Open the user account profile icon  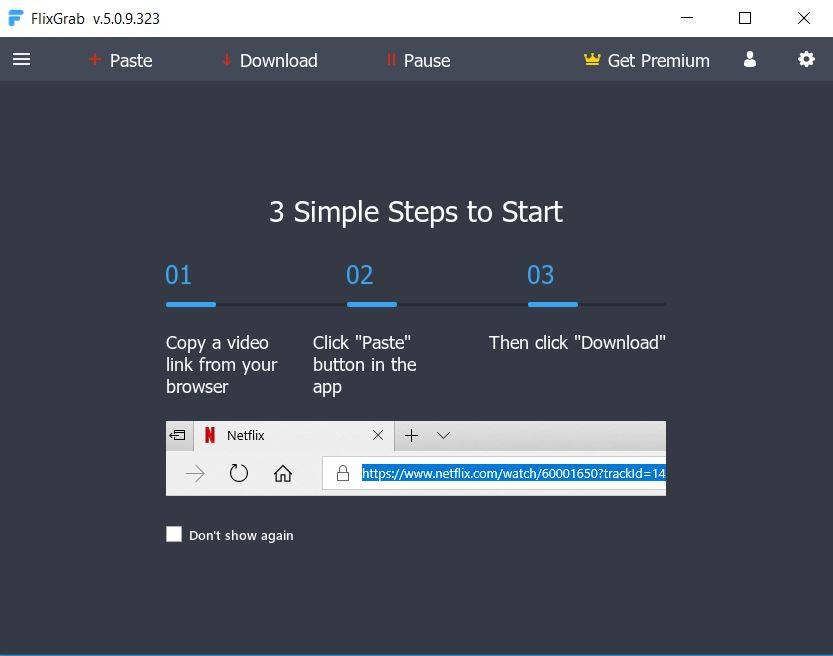(750, 60)
